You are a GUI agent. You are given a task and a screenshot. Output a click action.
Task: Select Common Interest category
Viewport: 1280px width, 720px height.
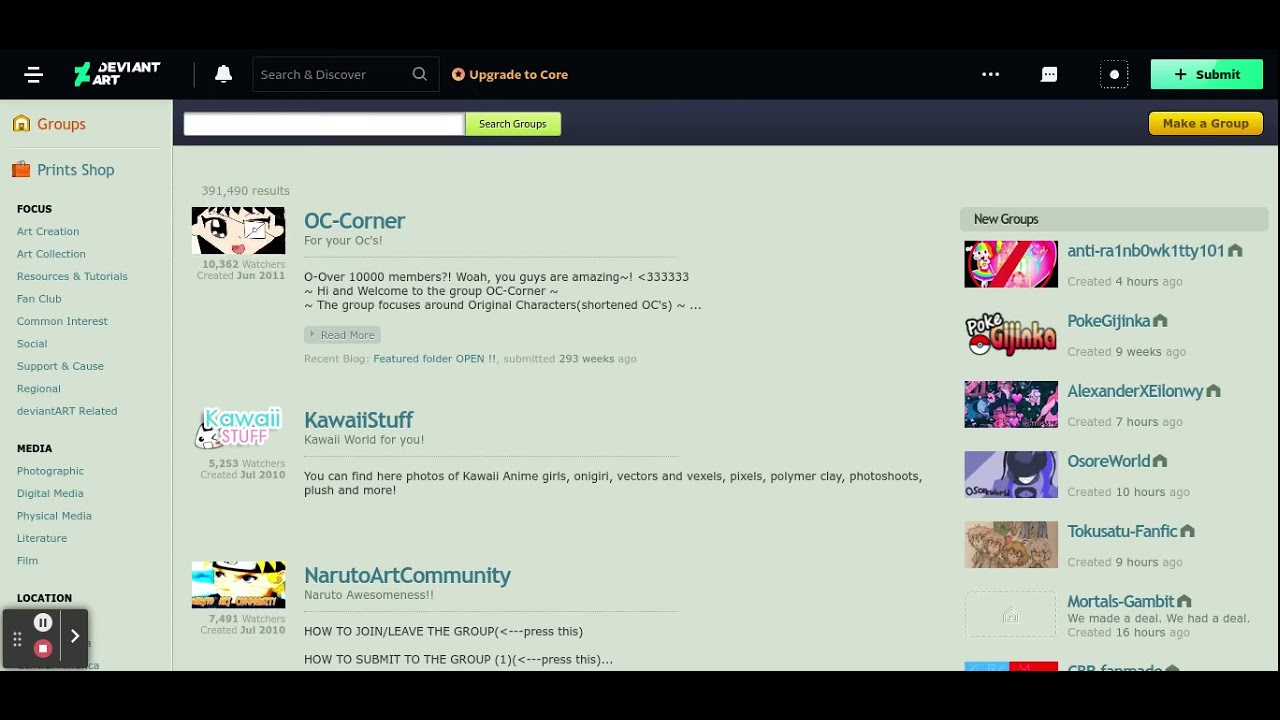click(x=62, y=321)
